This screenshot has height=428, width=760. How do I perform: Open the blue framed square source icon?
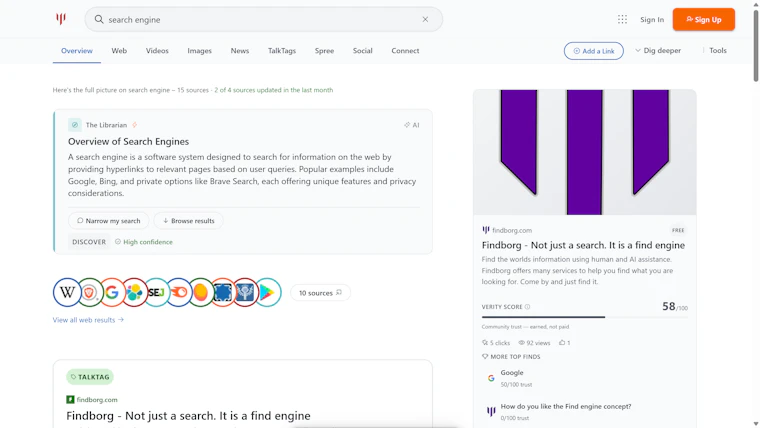(x=223, y=292)
